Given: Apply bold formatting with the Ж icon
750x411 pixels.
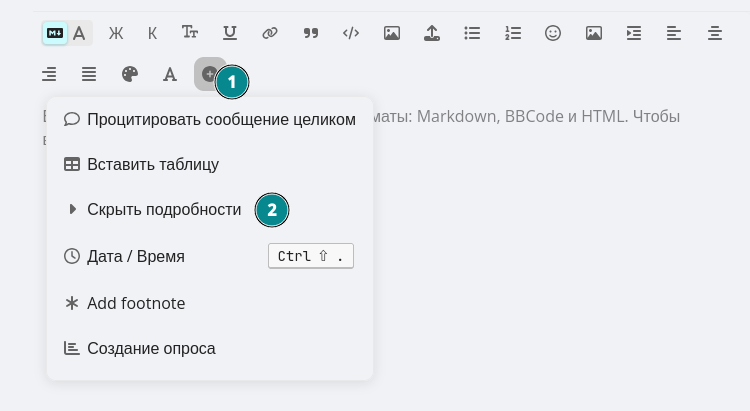Looking at the screenshot, I should 115,33.
